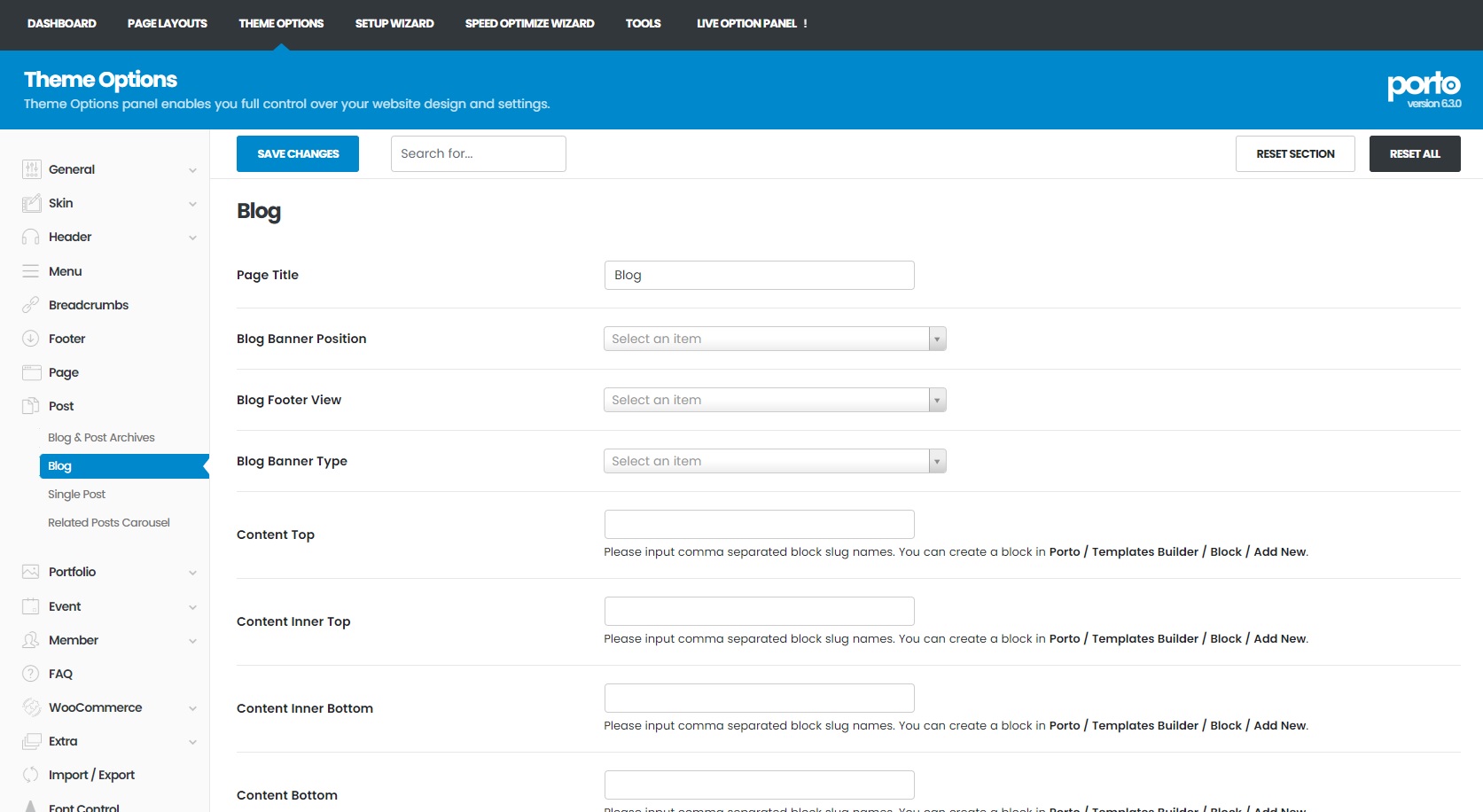Click the Import / Export refresh icon
1483x812 pixels.
tap(31, 775)
